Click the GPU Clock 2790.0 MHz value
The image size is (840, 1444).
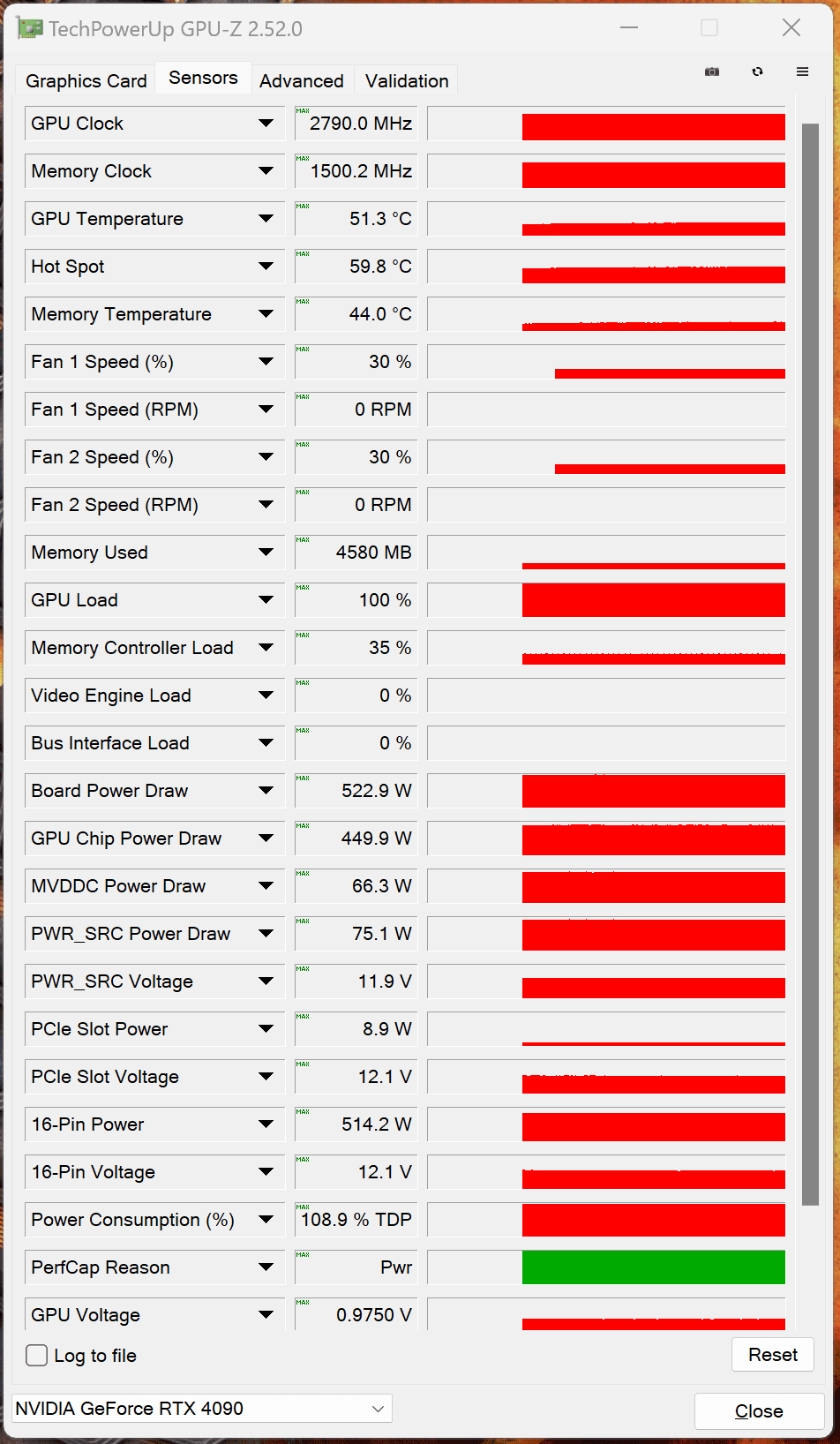point(356,124)
